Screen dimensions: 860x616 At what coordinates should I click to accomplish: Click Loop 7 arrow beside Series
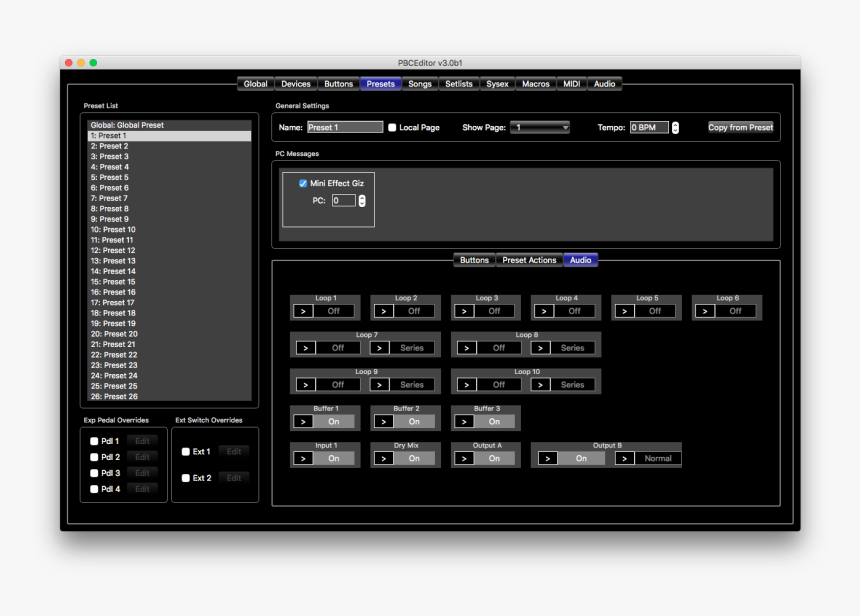[x=380, y=348]
